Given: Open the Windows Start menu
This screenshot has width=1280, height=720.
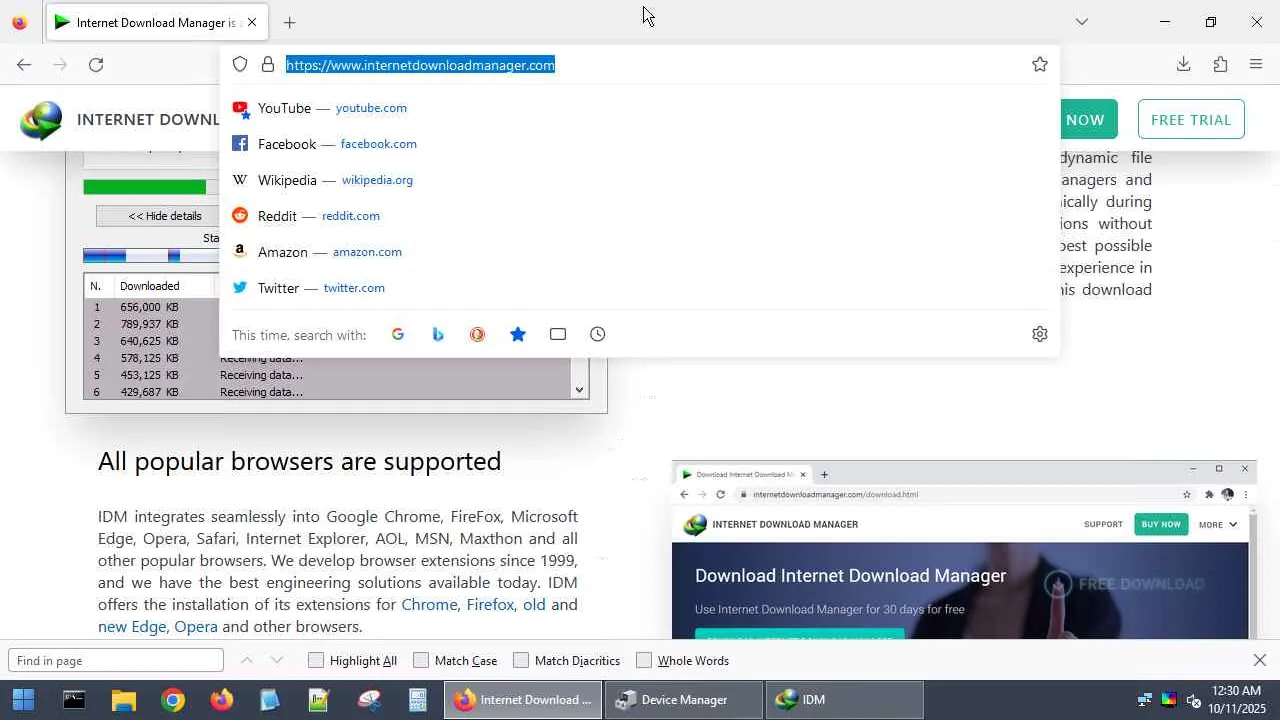Looking at the screenshot, I should tap(23, 700).
